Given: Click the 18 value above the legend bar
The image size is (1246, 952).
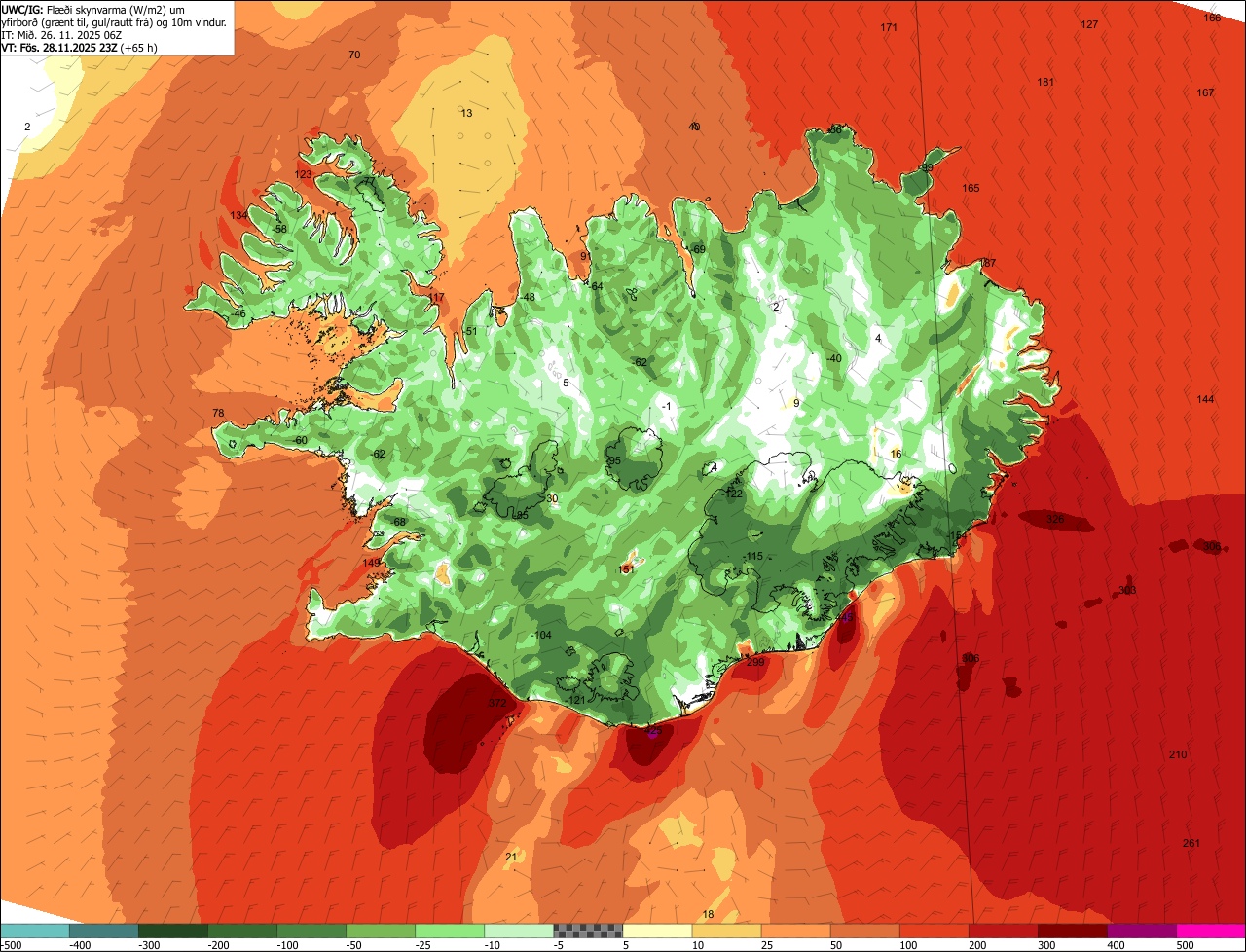Looking at the screenshot, I should pyautogui.click(x=708, y=914).
